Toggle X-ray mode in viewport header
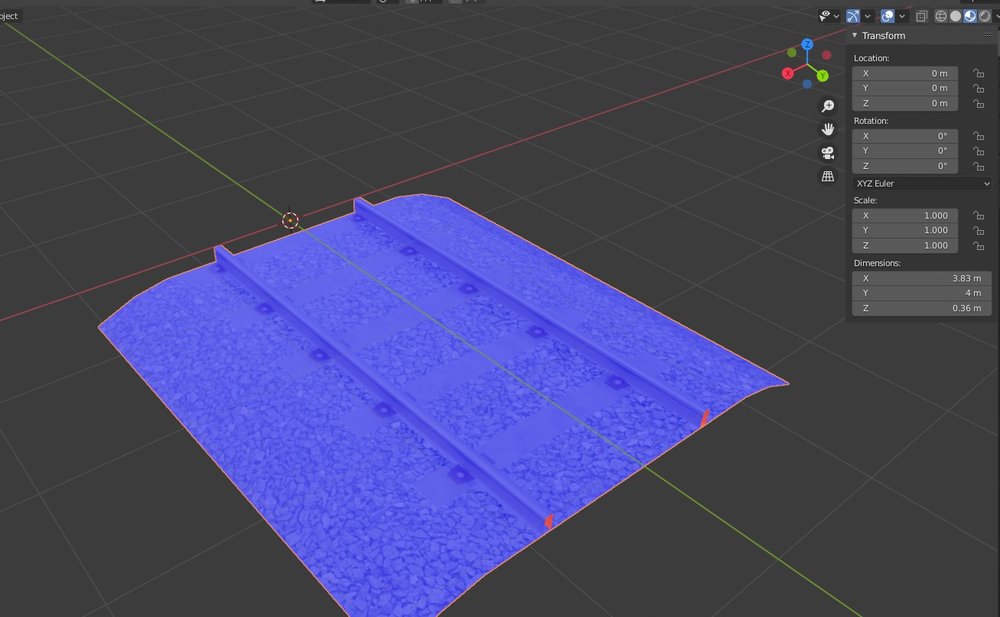This screenshot has width=1000, height=617. point(921,16)
